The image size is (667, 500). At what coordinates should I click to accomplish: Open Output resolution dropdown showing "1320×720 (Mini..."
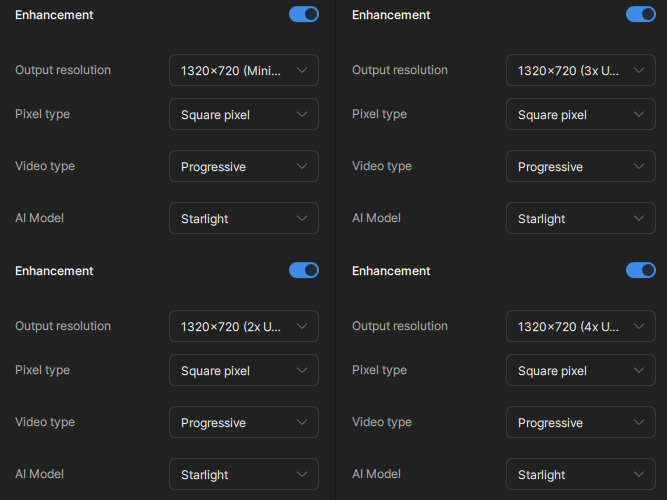244,70
